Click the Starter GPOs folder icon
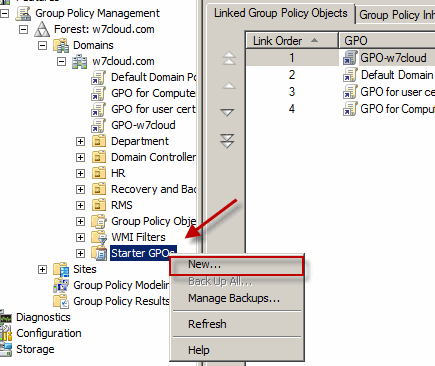435x366 pixels. point(99,253)
